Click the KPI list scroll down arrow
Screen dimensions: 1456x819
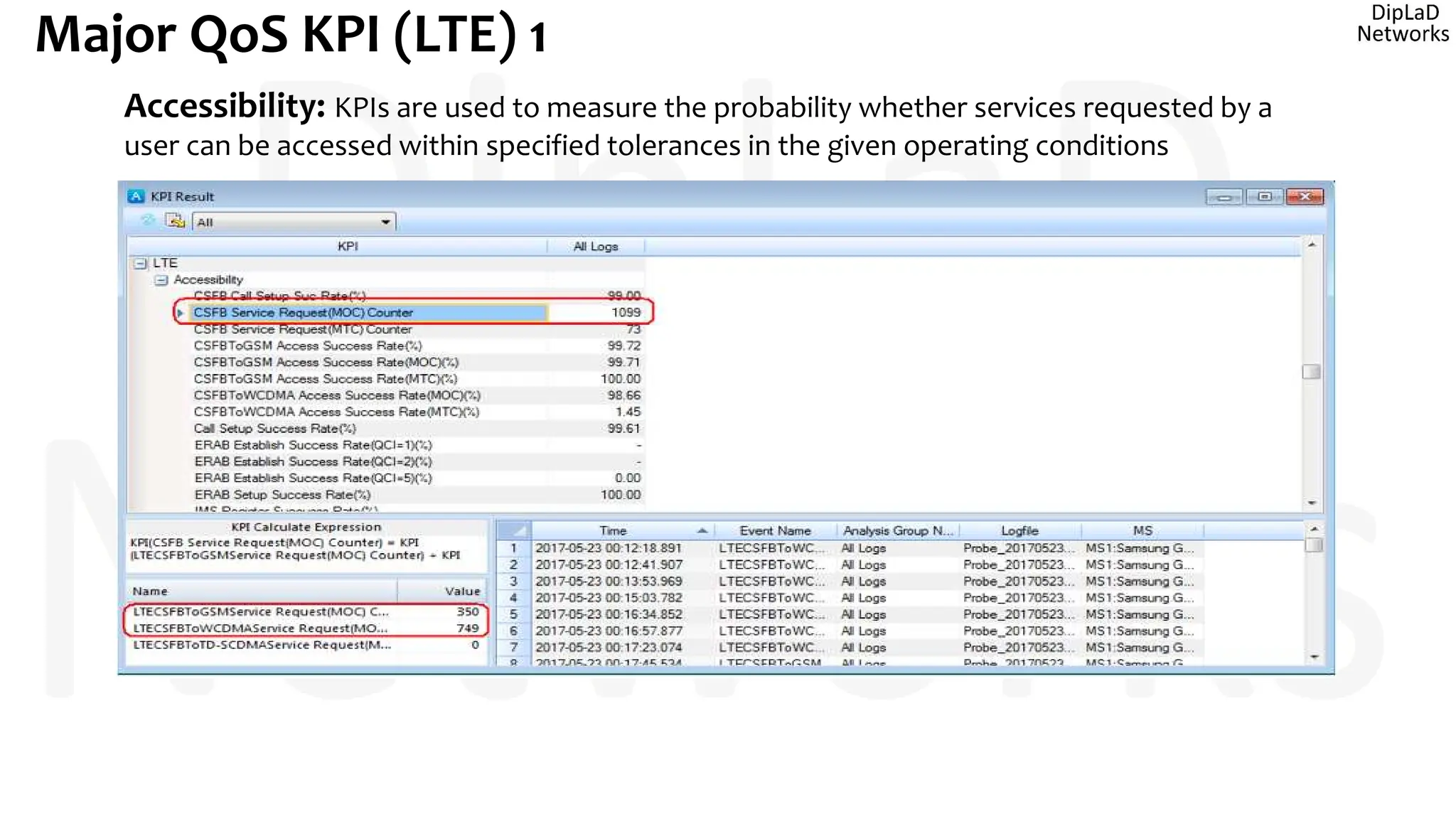pyautogui.click(x=1312, y=503)
